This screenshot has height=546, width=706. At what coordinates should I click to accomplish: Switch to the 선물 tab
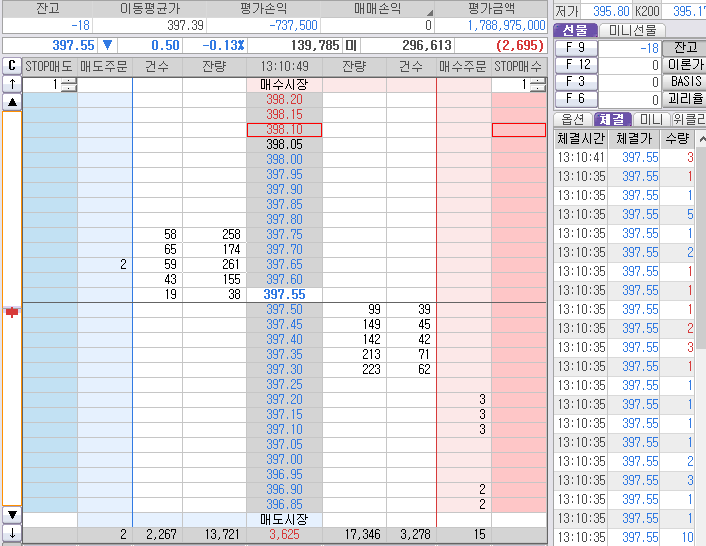575,30
